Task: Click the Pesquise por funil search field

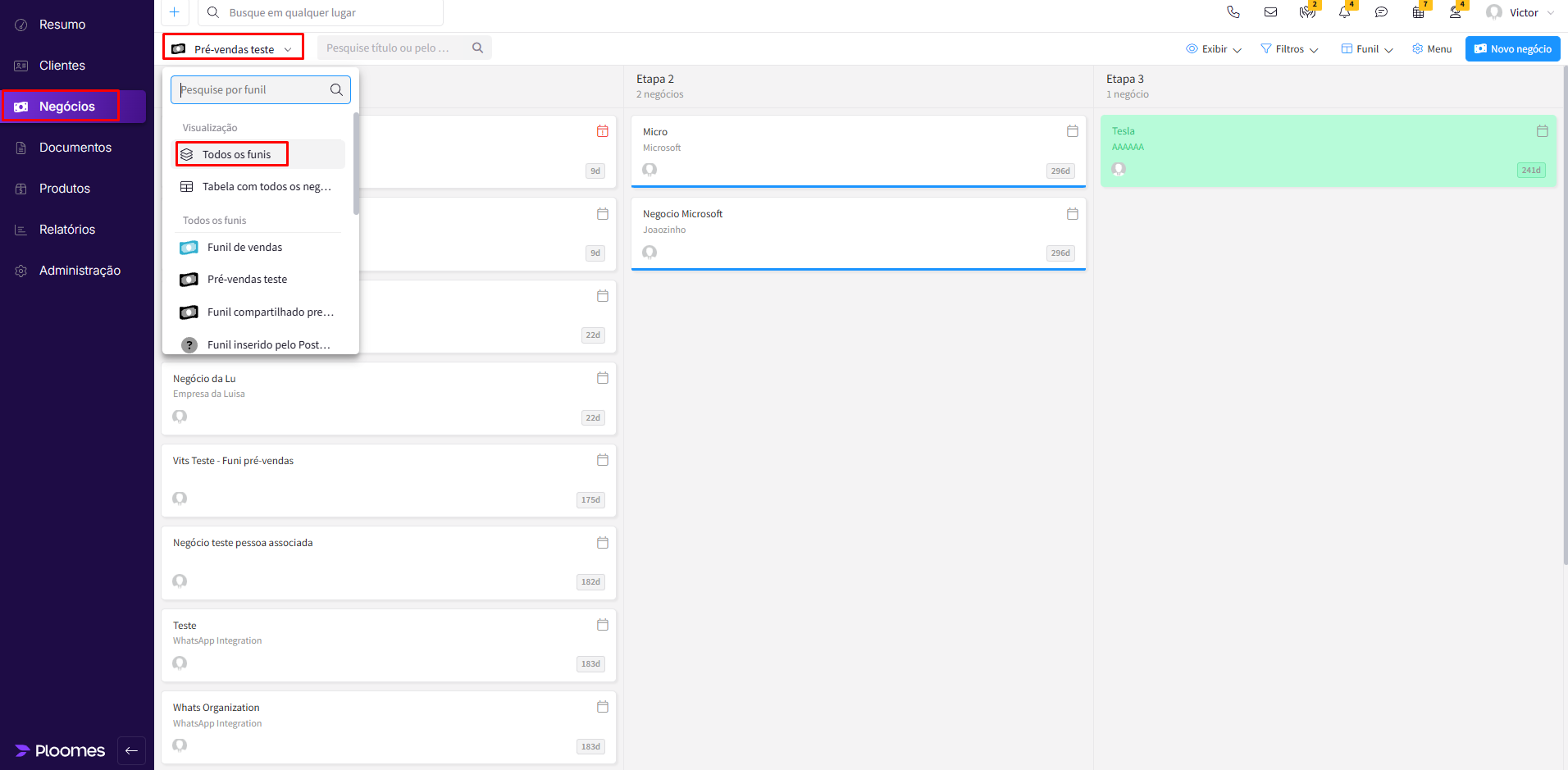Action: [x=253, y=89]
